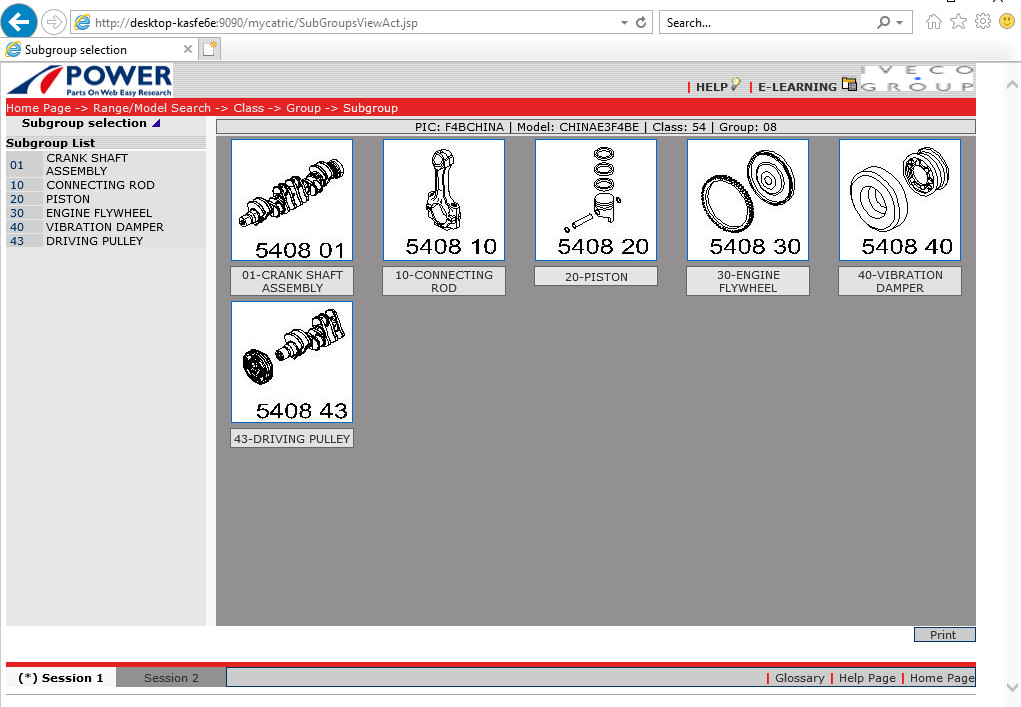Expand the address bar dropdown arrow
The height and width of the screenshot is (707, 1021).
click(624, 22)
